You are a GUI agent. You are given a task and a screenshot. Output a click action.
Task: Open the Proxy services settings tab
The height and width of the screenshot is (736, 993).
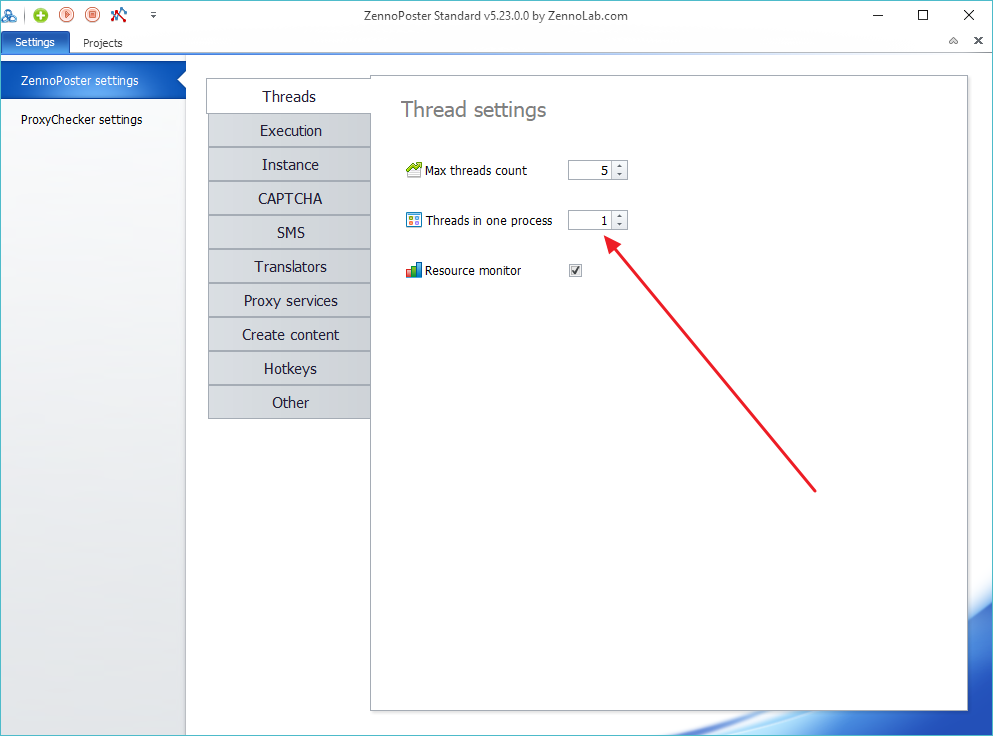tap(290, 301)
